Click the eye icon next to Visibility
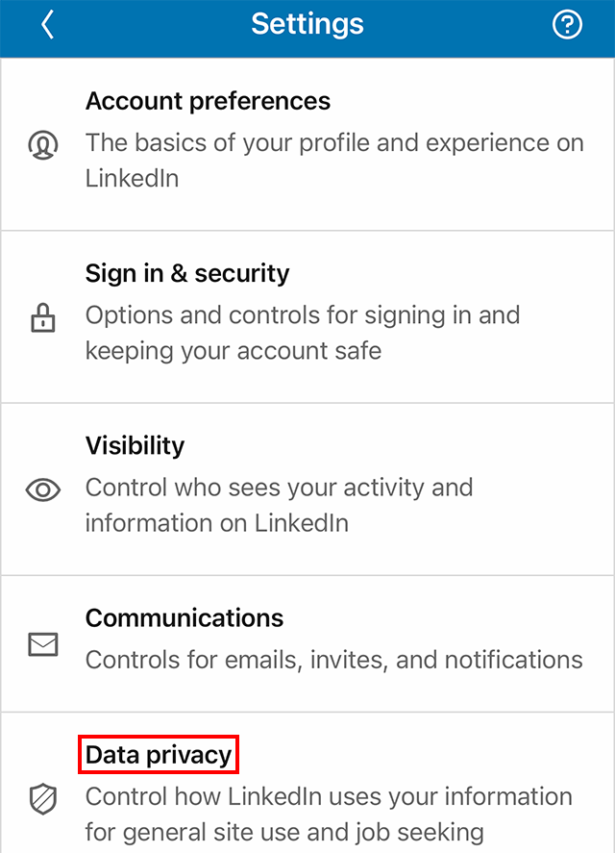The width and height of the screenshot is (615, 853). (43, 488)
